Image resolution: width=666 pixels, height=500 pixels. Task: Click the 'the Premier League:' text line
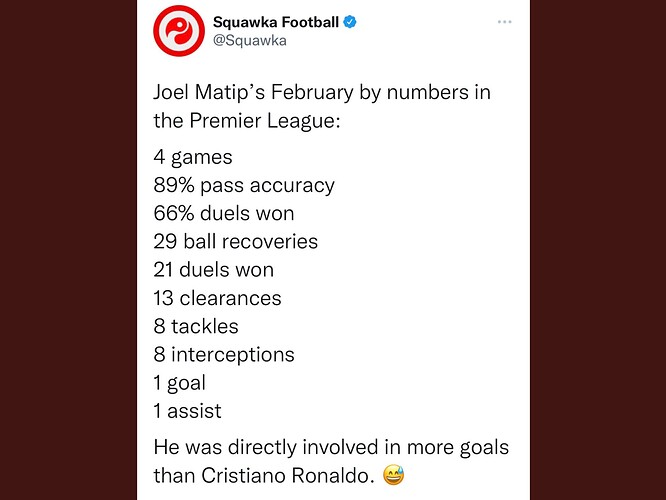pos(247,121)
